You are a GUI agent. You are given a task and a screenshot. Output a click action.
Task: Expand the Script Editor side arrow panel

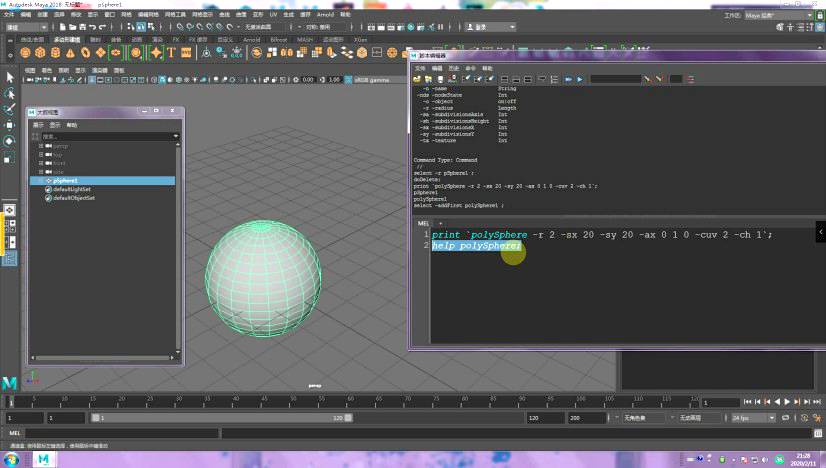820,231
